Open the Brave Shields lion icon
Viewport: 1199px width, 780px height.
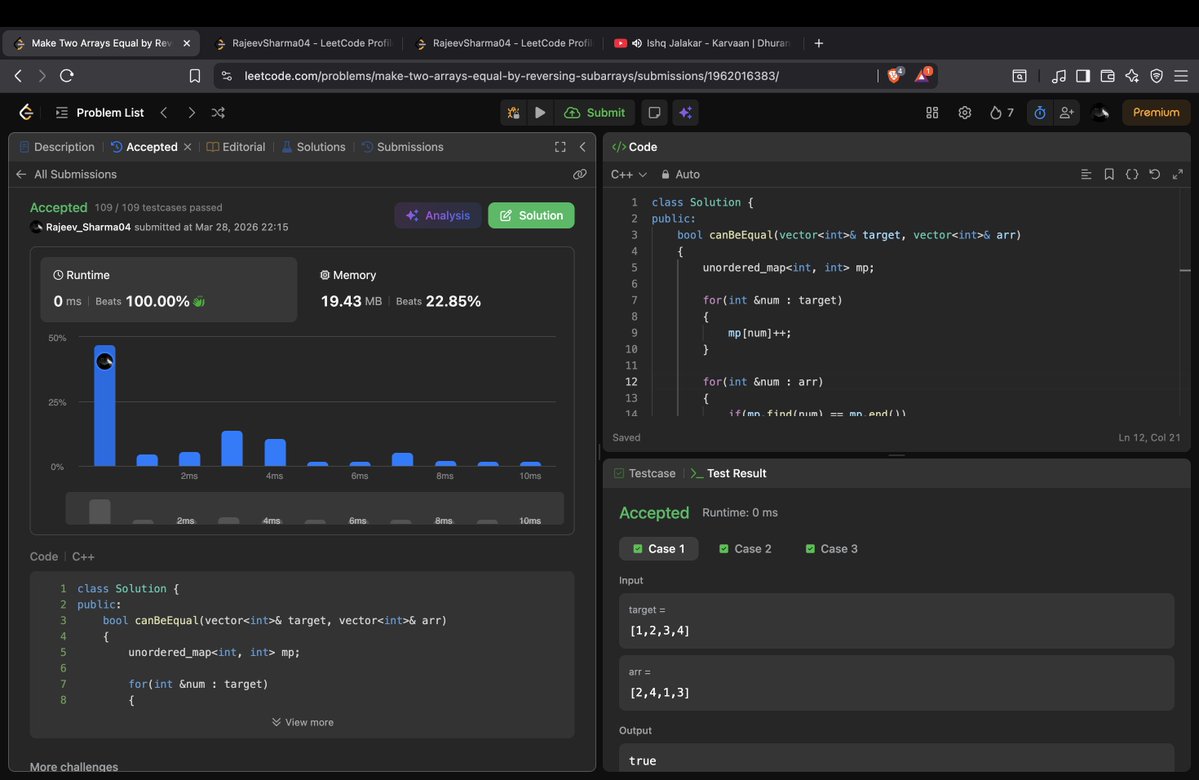(895, 75)
